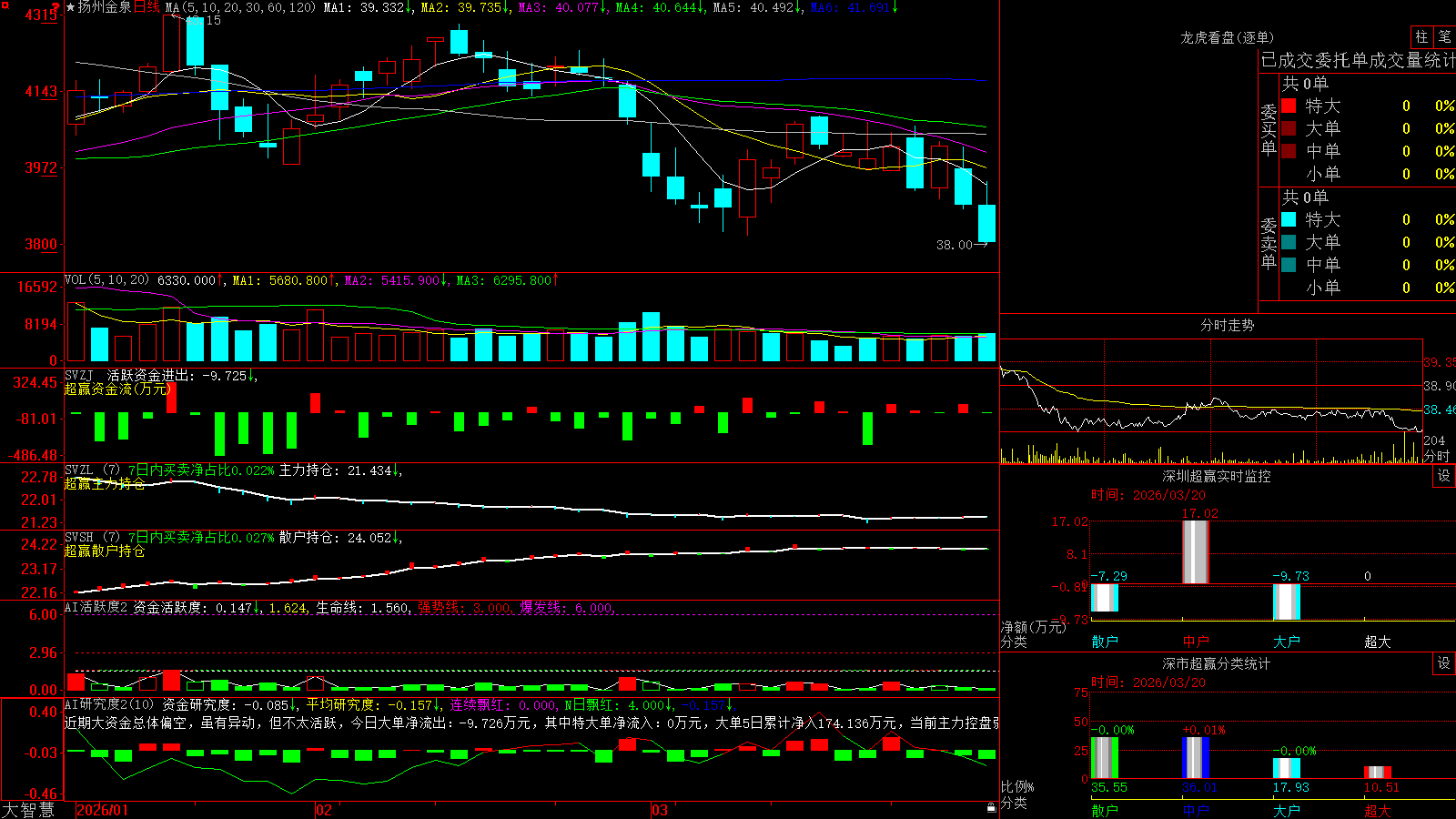Click MA6: 41.691 value
The width and height of the screenshot is (1456, 819).
(x=854, y=7)
